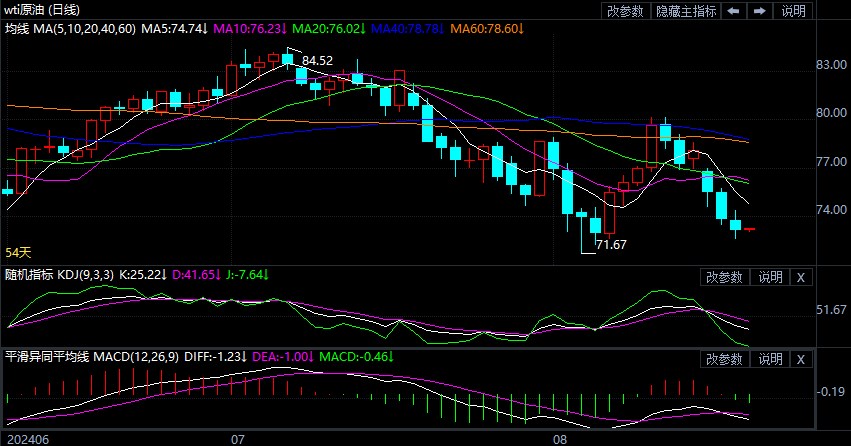Viewport: 851px width, 446px height.
Task: Open 说明 for the main MA chart
Action: coord(793,12)
